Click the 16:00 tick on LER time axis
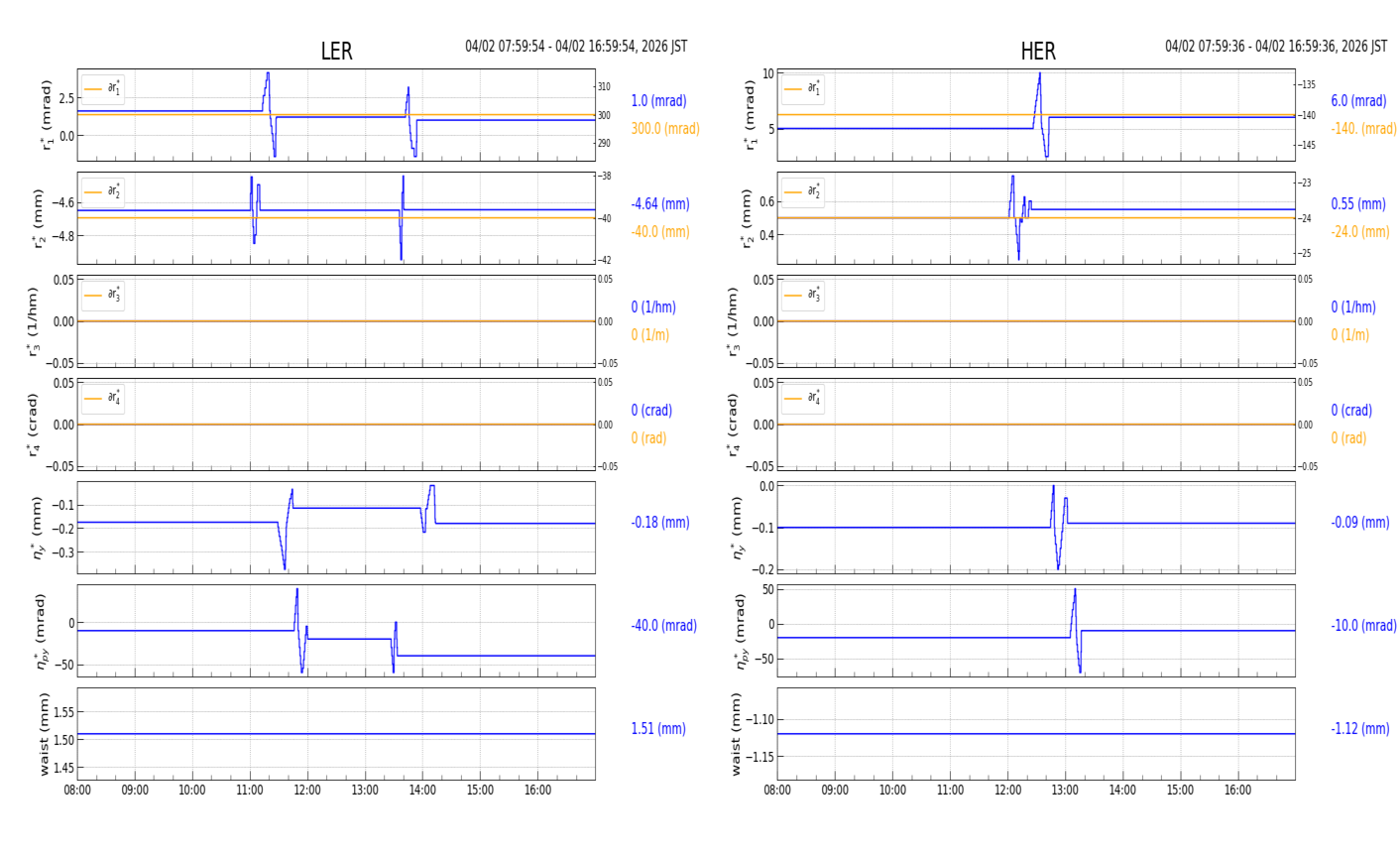 [537, 791]
